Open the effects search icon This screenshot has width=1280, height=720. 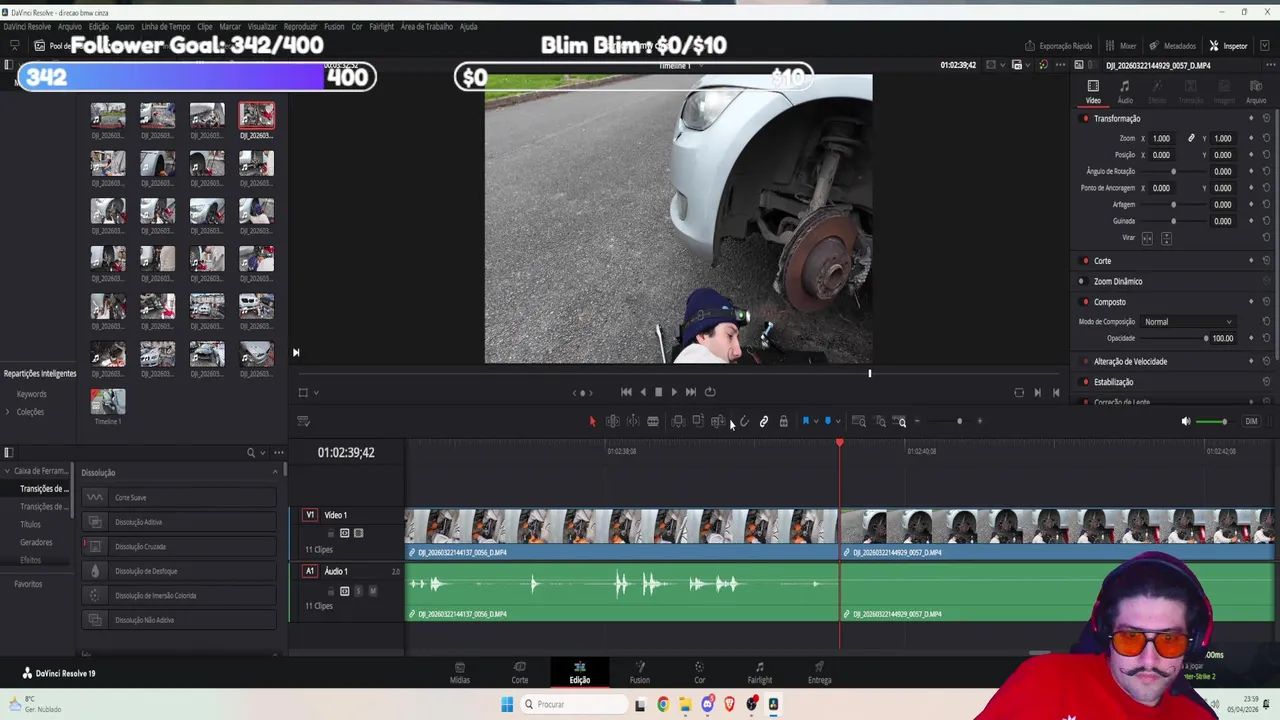pyautogui.click(x=251, y=453)
